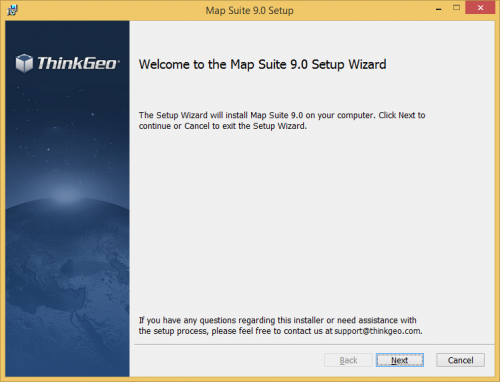Close the setup window with the red X
The image size is (500, 382).
480,8
